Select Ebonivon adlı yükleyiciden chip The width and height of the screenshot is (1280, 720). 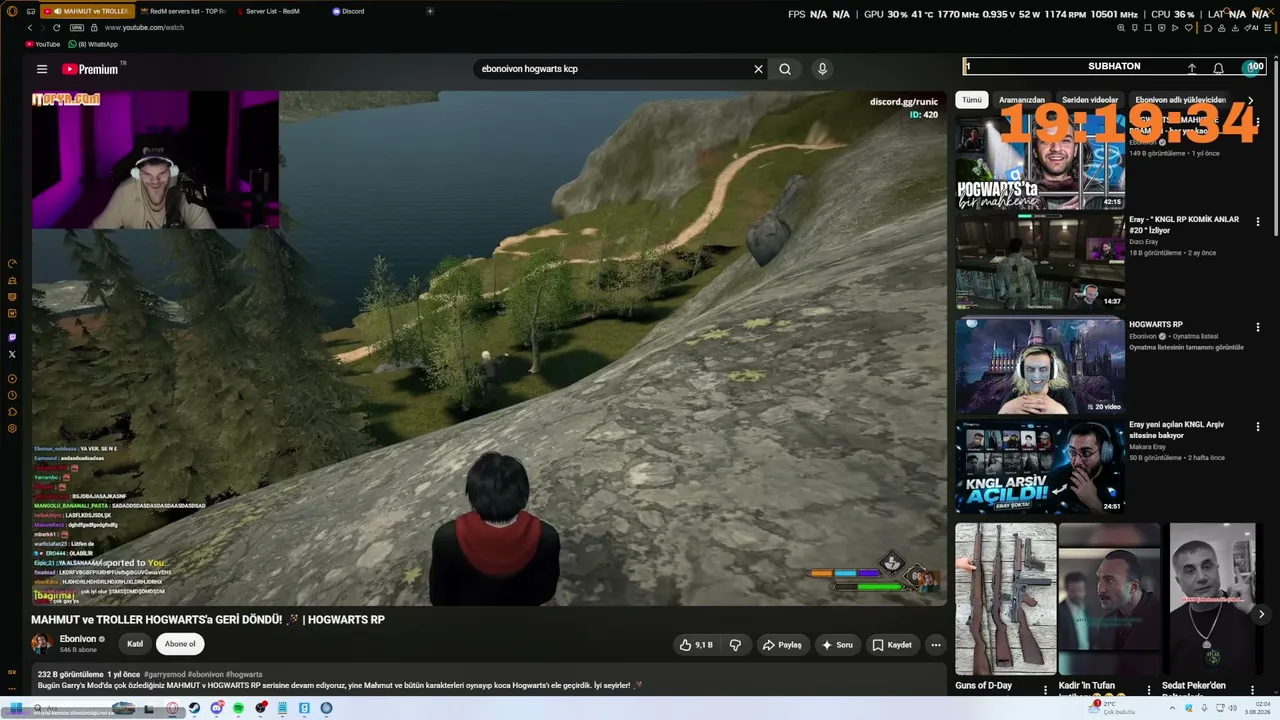(1180, 100)
